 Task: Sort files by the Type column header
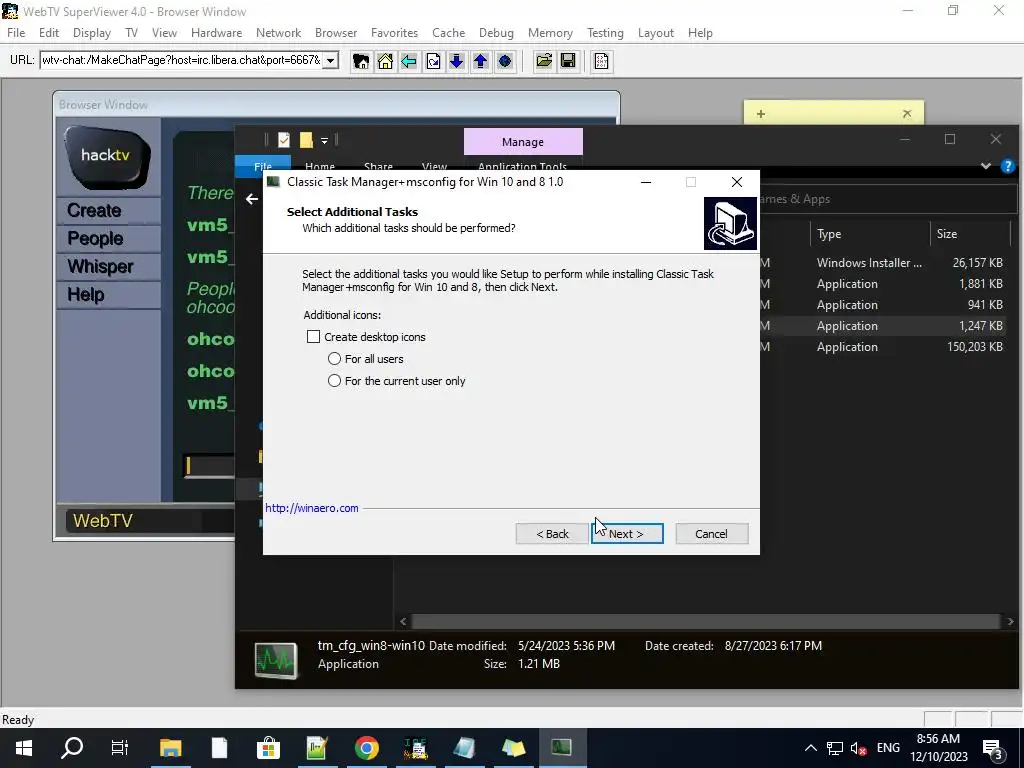pos(870,234)
